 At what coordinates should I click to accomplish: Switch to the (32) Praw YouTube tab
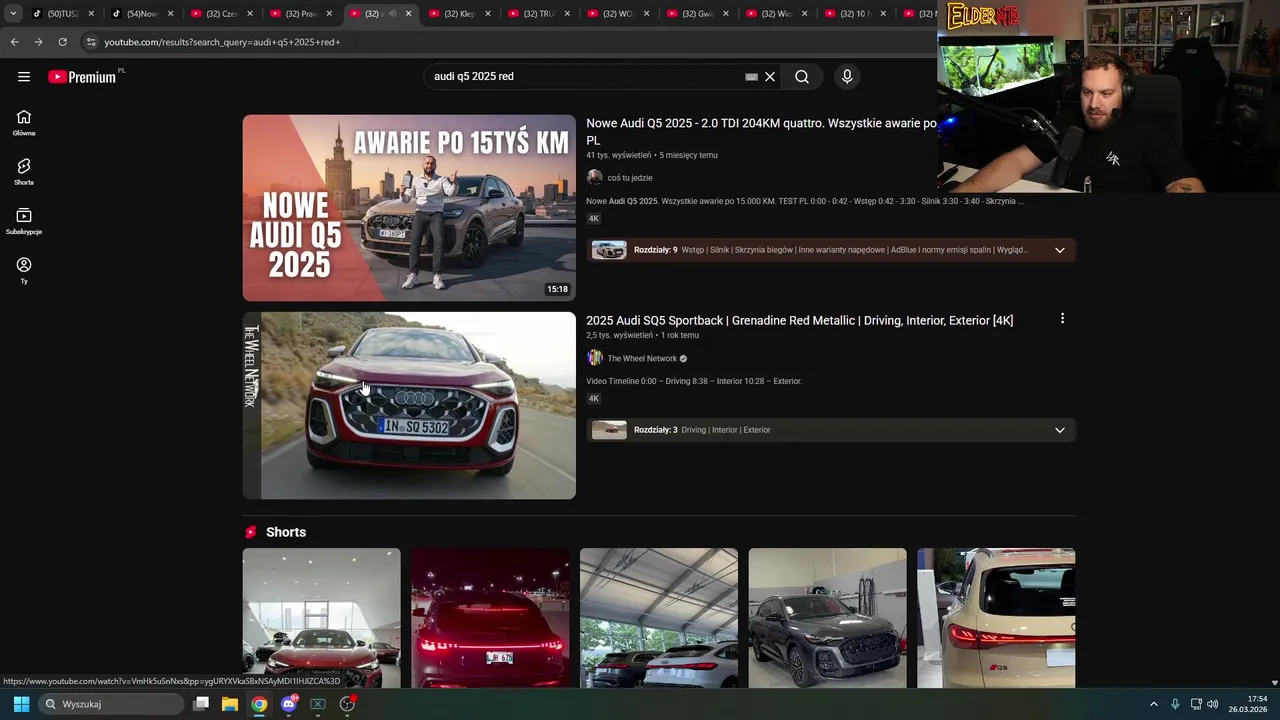point(299,14)
